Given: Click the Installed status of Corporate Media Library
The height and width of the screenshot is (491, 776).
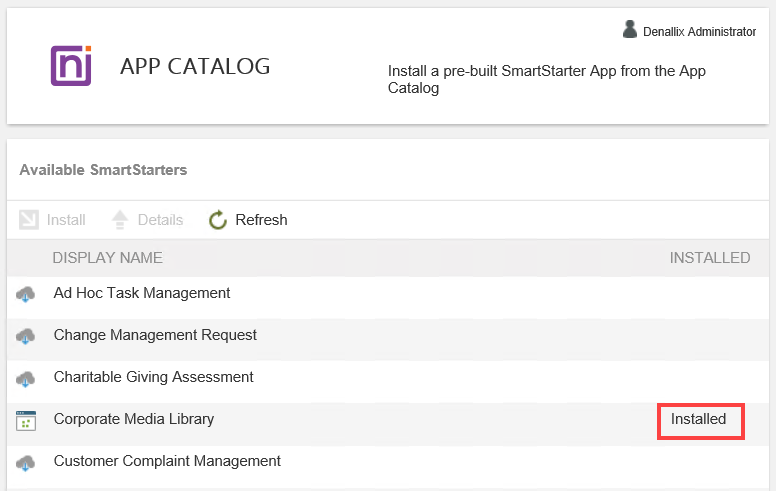Looking at the screenshot, I should pyautogui.click(x=699, y=419).
